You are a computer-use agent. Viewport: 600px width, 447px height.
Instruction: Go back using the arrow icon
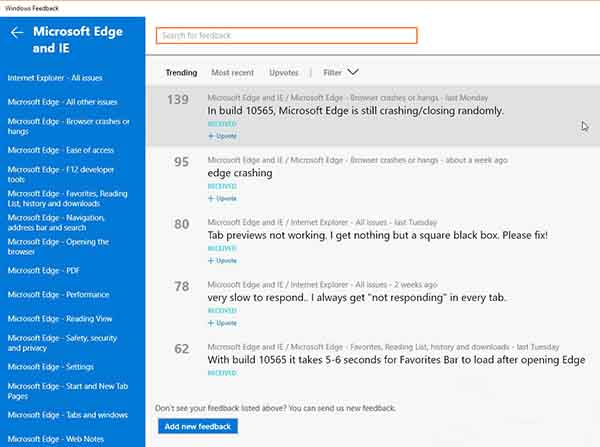point(17,33)
